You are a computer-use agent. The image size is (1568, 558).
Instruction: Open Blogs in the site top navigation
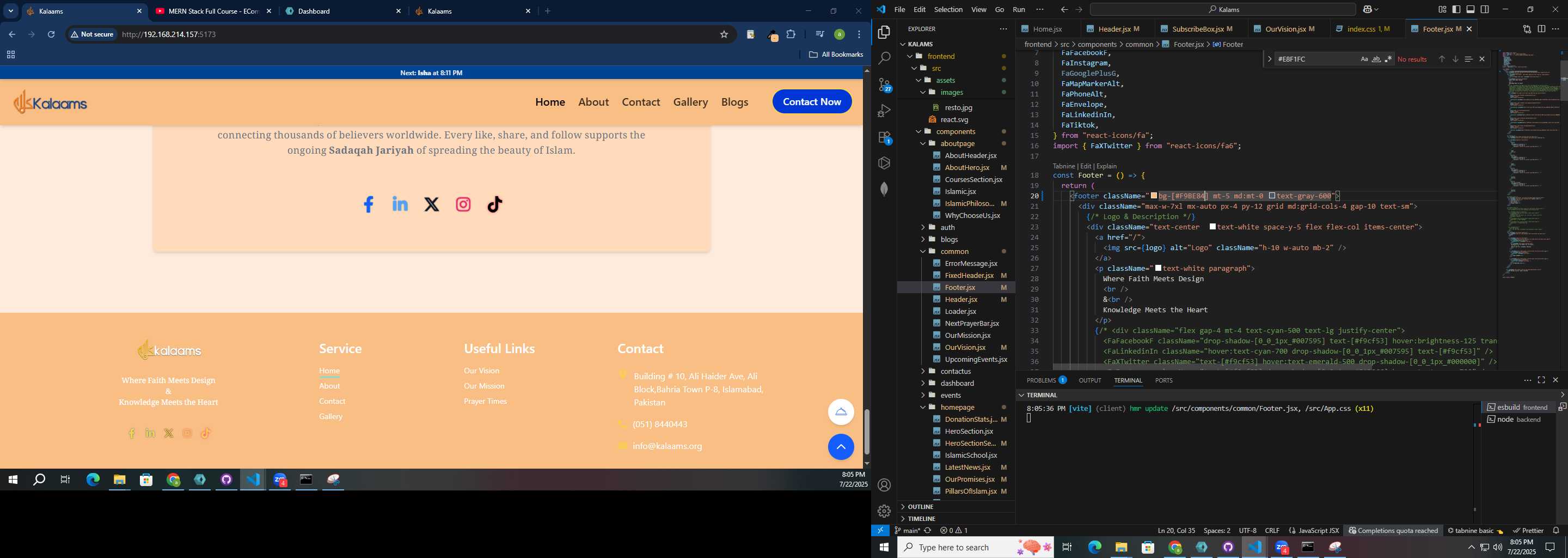tap(734, 102)
